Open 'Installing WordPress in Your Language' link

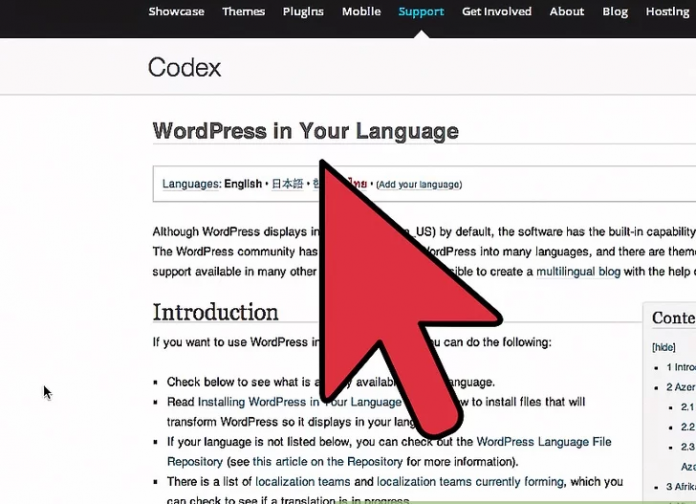pyautogui.click(x=298, y=402)
